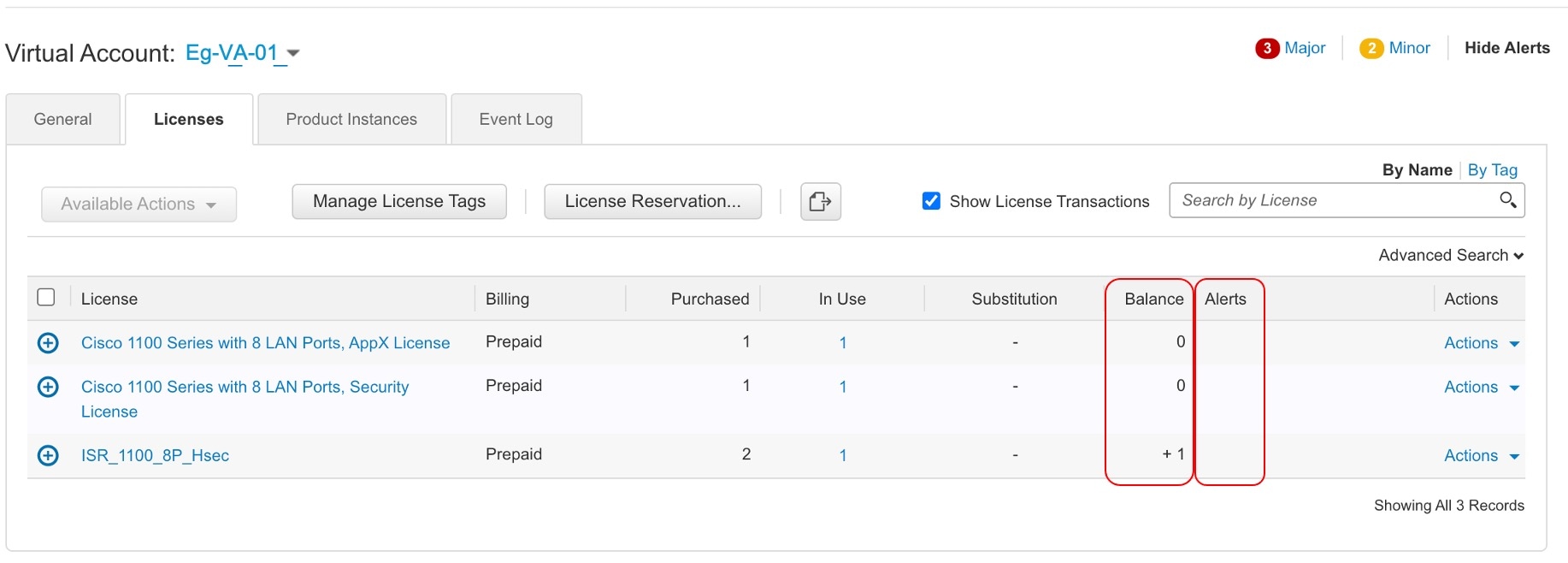The height and width of the screenshot is (563, 1568).
Task: Click In Use count for Security License
Action: click(x=843, y=387)
